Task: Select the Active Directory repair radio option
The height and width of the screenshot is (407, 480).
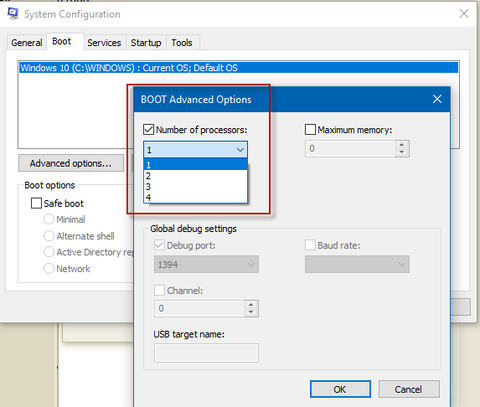Action: click(x=49, y=252)
